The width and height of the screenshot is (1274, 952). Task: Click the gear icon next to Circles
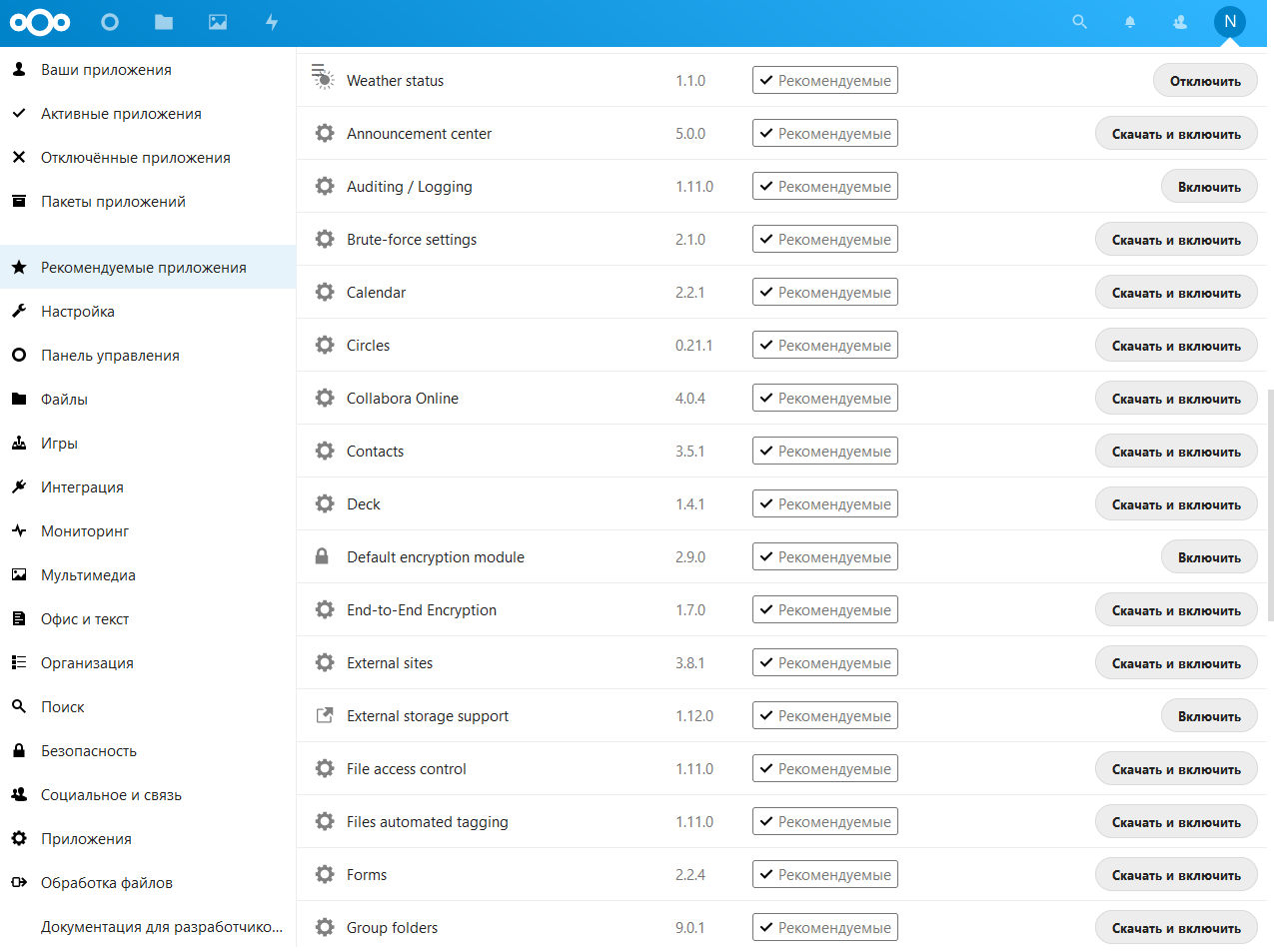(x=325, y=345)
